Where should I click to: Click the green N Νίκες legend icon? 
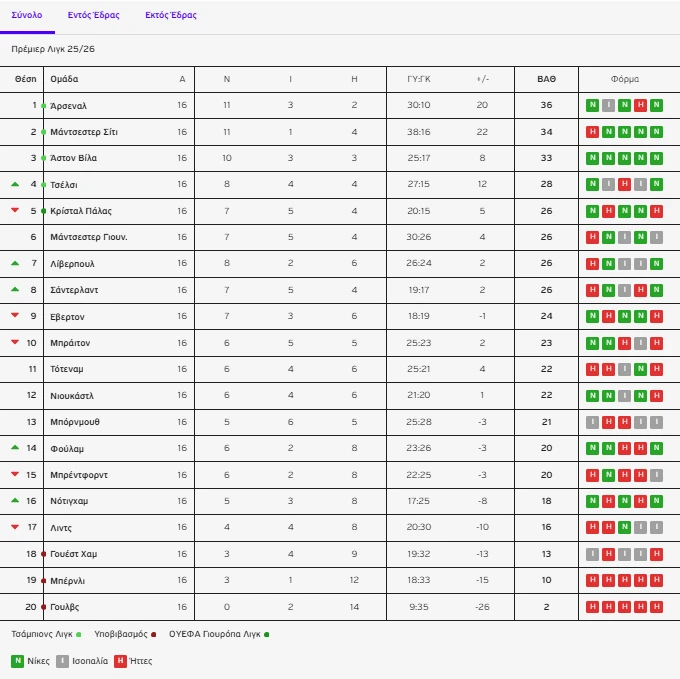[18, 660]
